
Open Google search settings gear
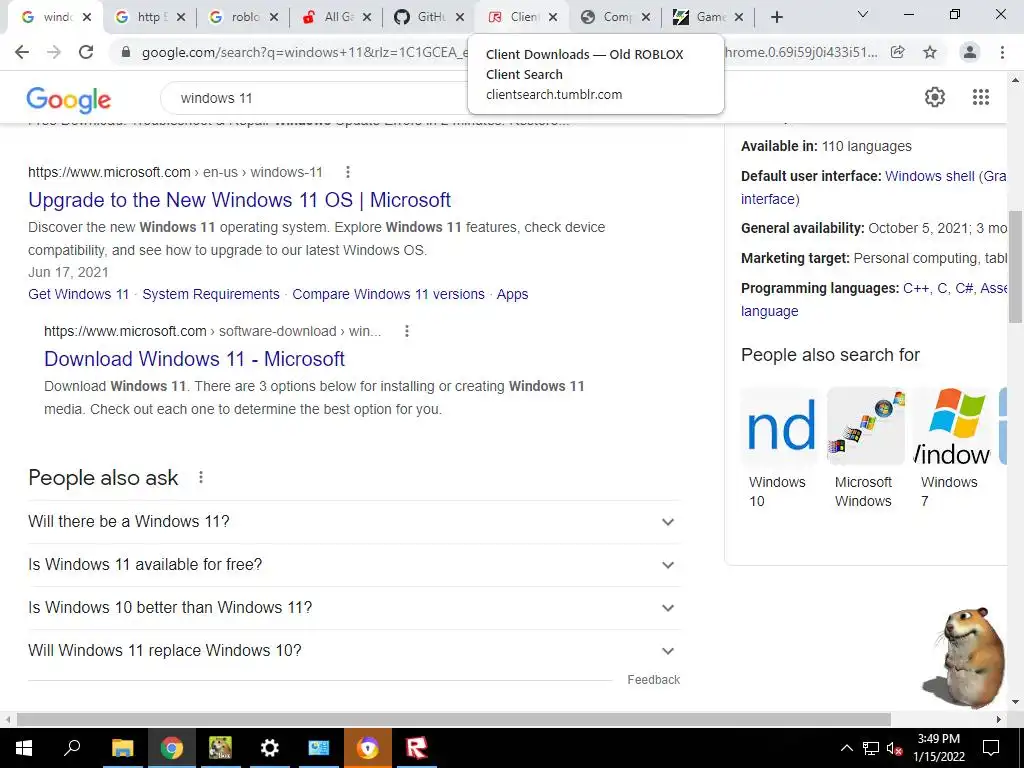point(935,97)
